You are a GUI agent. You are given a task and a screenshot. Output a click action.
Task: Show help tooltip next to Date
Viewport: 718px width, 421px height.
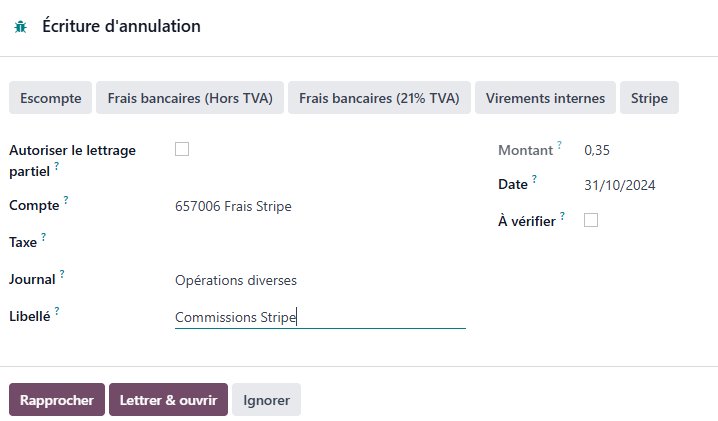534,179
